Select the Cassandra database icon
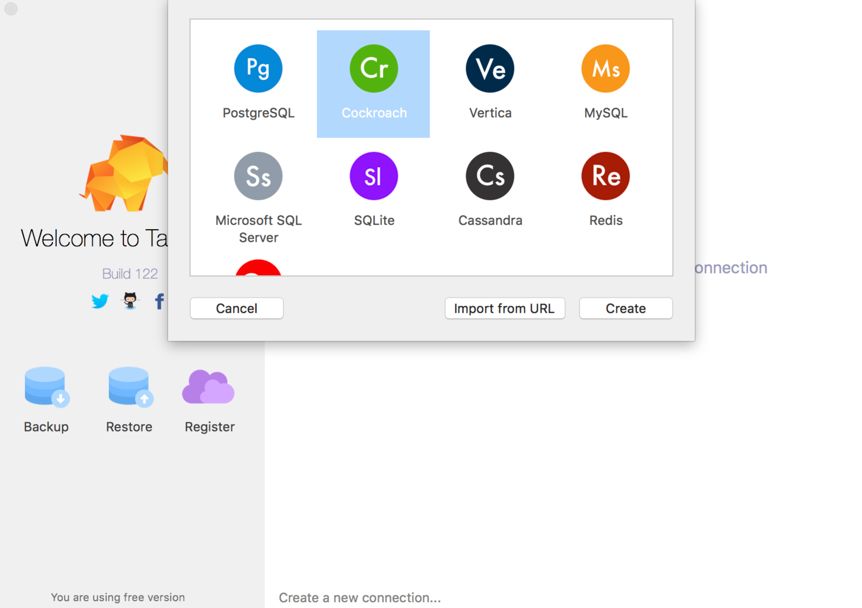 pyautogui.click(x=490, y=176)
